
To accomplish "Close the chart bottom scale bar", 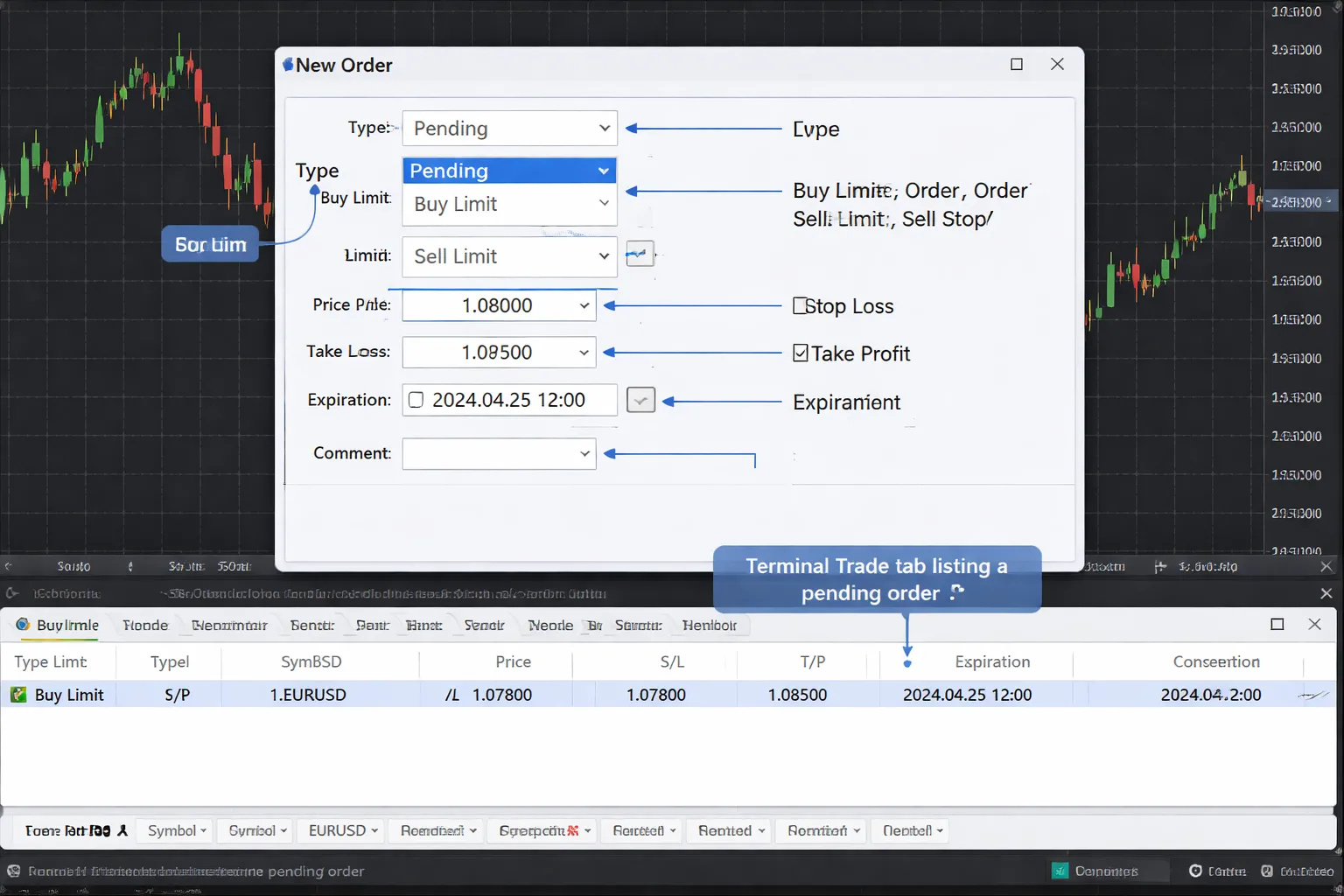I will tap(1326, 566).
